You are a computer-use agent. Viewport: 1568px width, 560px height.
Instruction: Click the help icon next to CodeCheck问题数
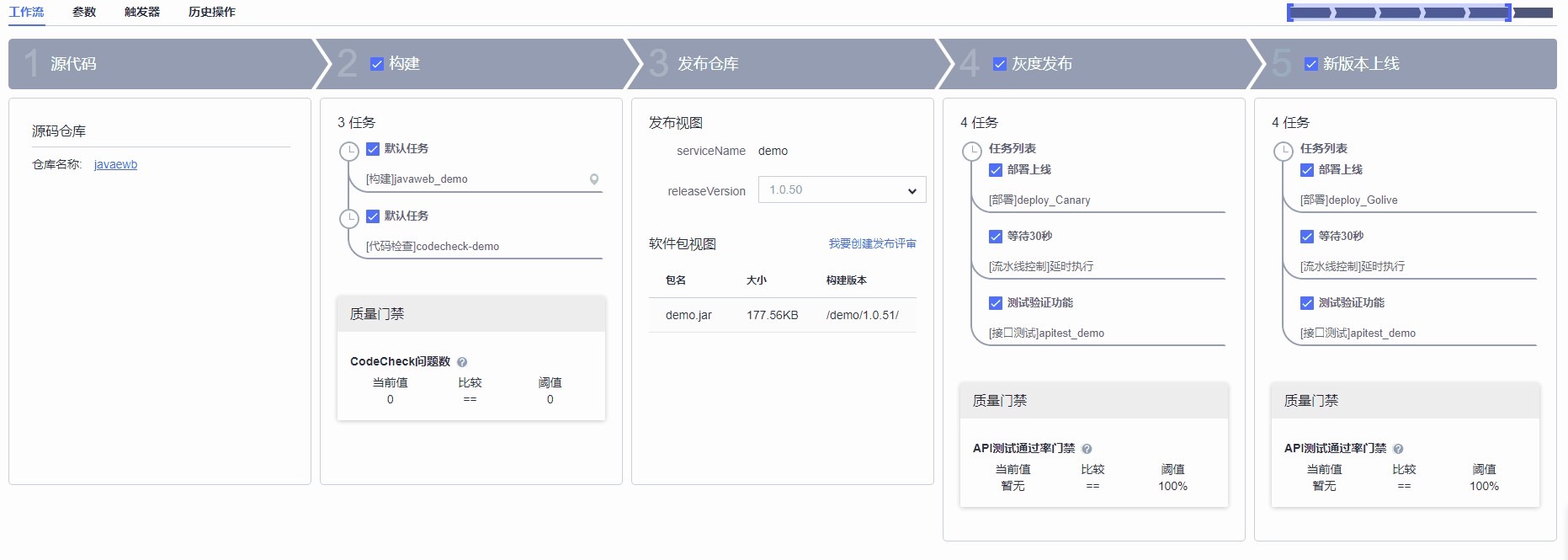(x=462, y=362)
